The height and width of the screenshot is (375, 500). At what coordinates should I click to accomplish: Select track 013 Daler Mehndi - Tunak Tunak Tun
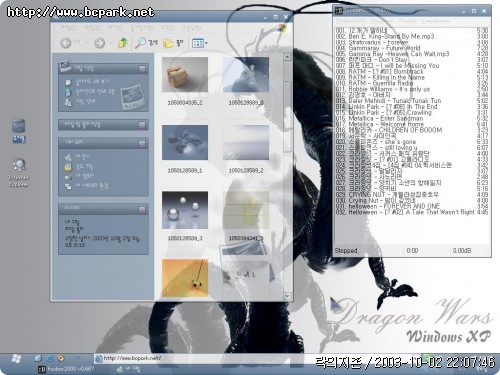[x=412, y=101]
